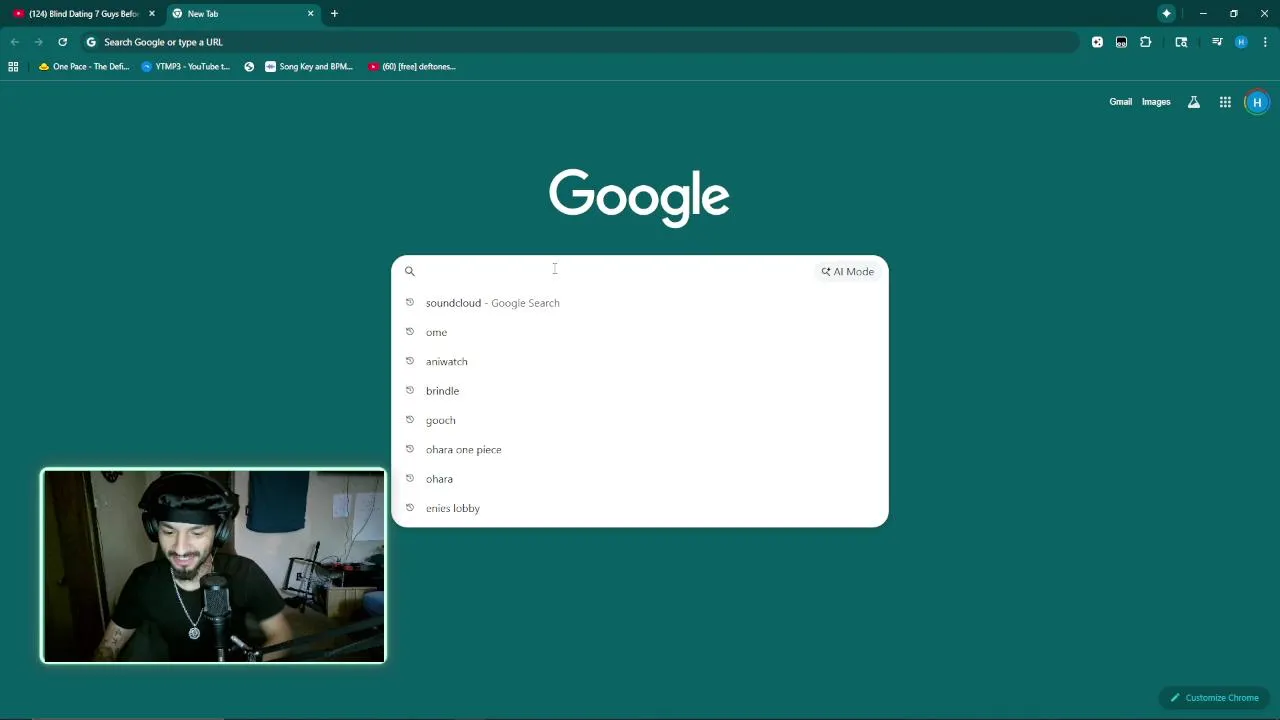Open Chrome three-dot menu
Screen dimensions: 1280x720
point(1265,42)
